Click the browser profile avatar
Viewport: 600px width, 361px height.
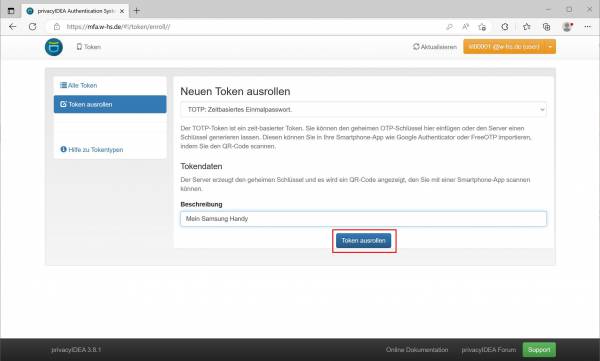coord(567,27)
